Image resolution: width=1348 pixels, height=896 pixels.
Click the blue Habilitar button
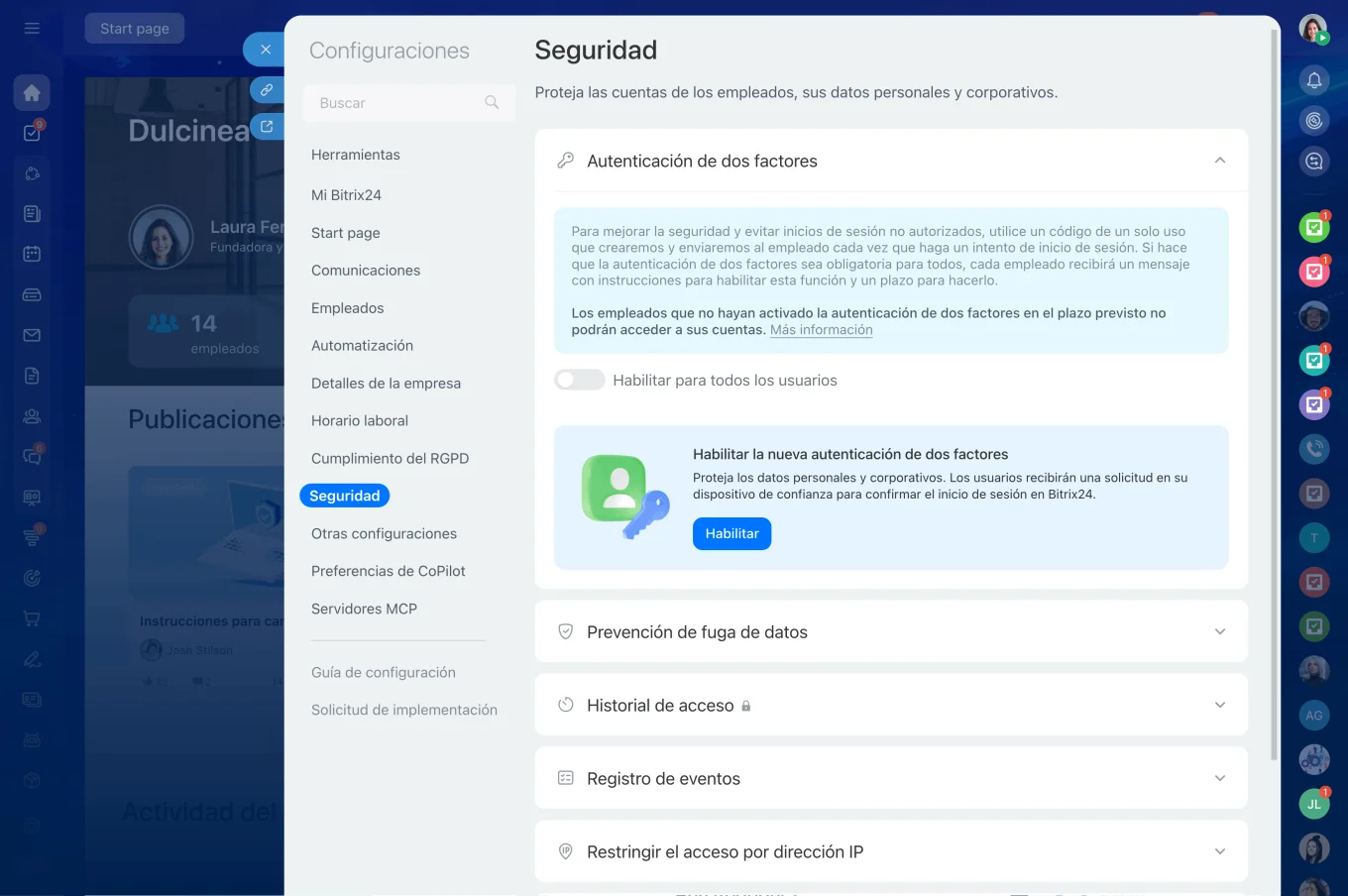pos(731,533)
